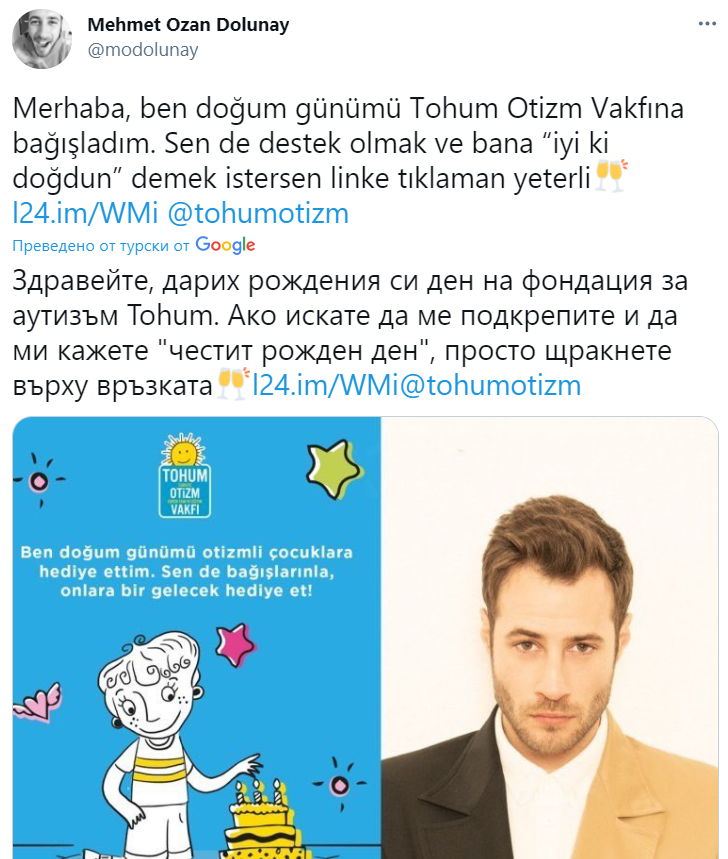Click the Tohum Otizm Vakfı logo
Screen dimensions: 728x859
tap(185, 476)
